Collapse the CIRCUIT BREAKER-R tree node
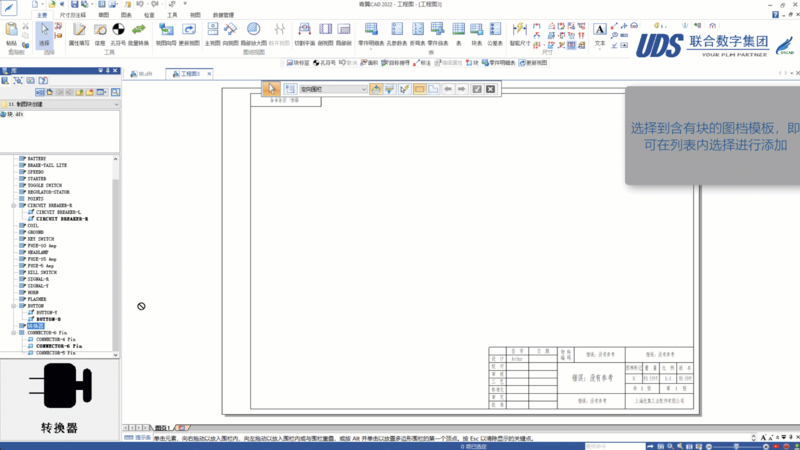Image resolution: width=800 pixels, height=450 pixels. point(14,205)
